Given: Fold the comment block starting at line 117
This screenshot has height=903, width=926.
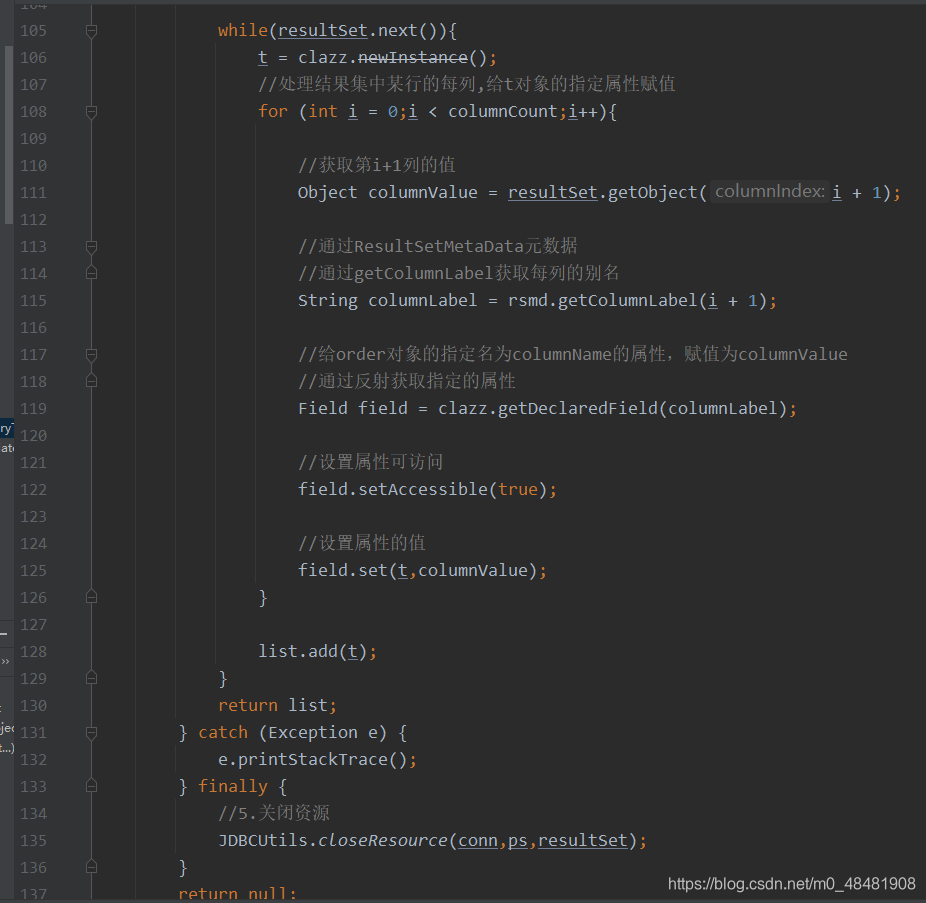Looking at the screenshot, I should point(92,355).
